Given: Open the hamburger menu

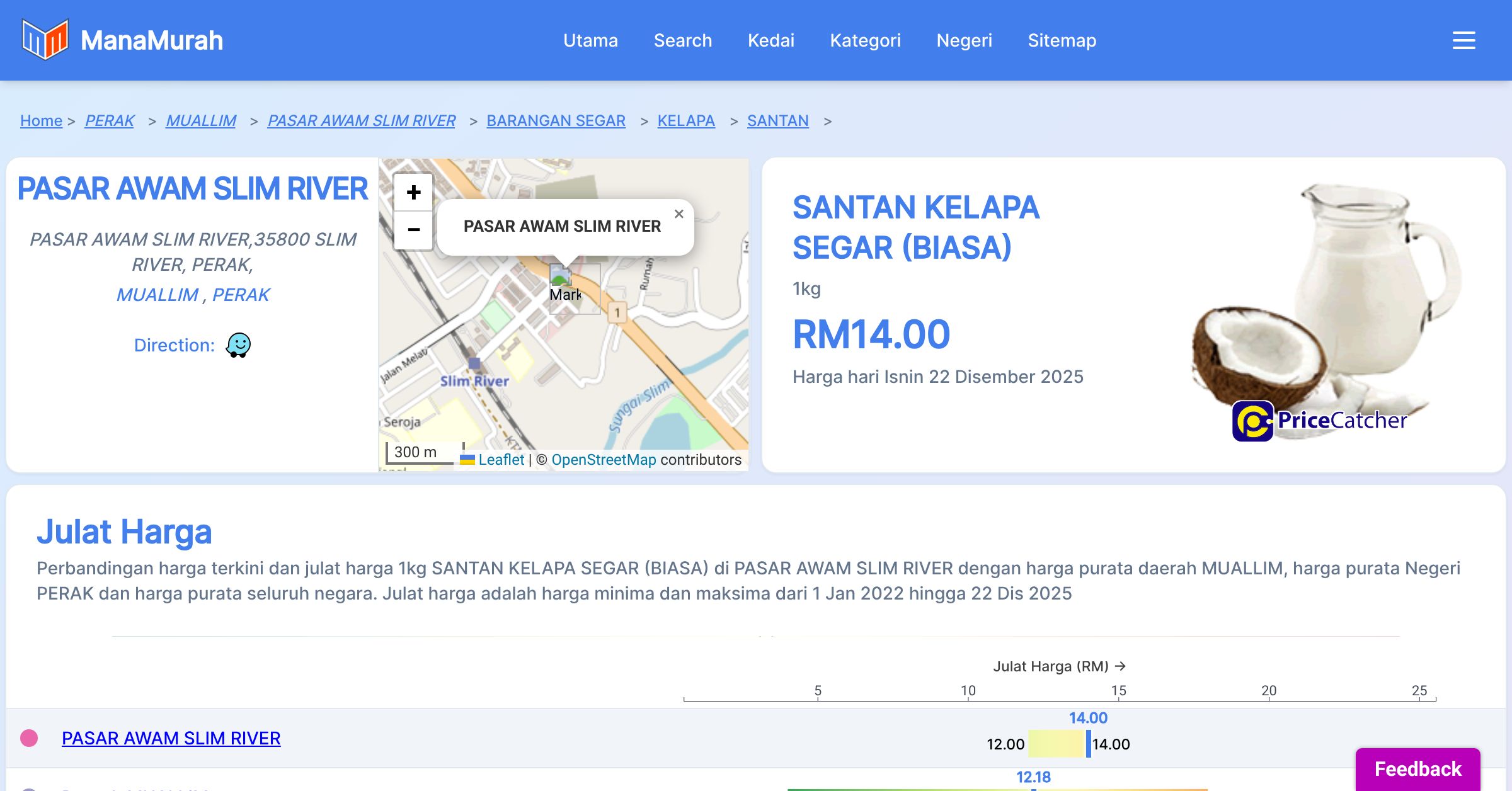Looking at the screenshot, I should tap(1463, 40).
